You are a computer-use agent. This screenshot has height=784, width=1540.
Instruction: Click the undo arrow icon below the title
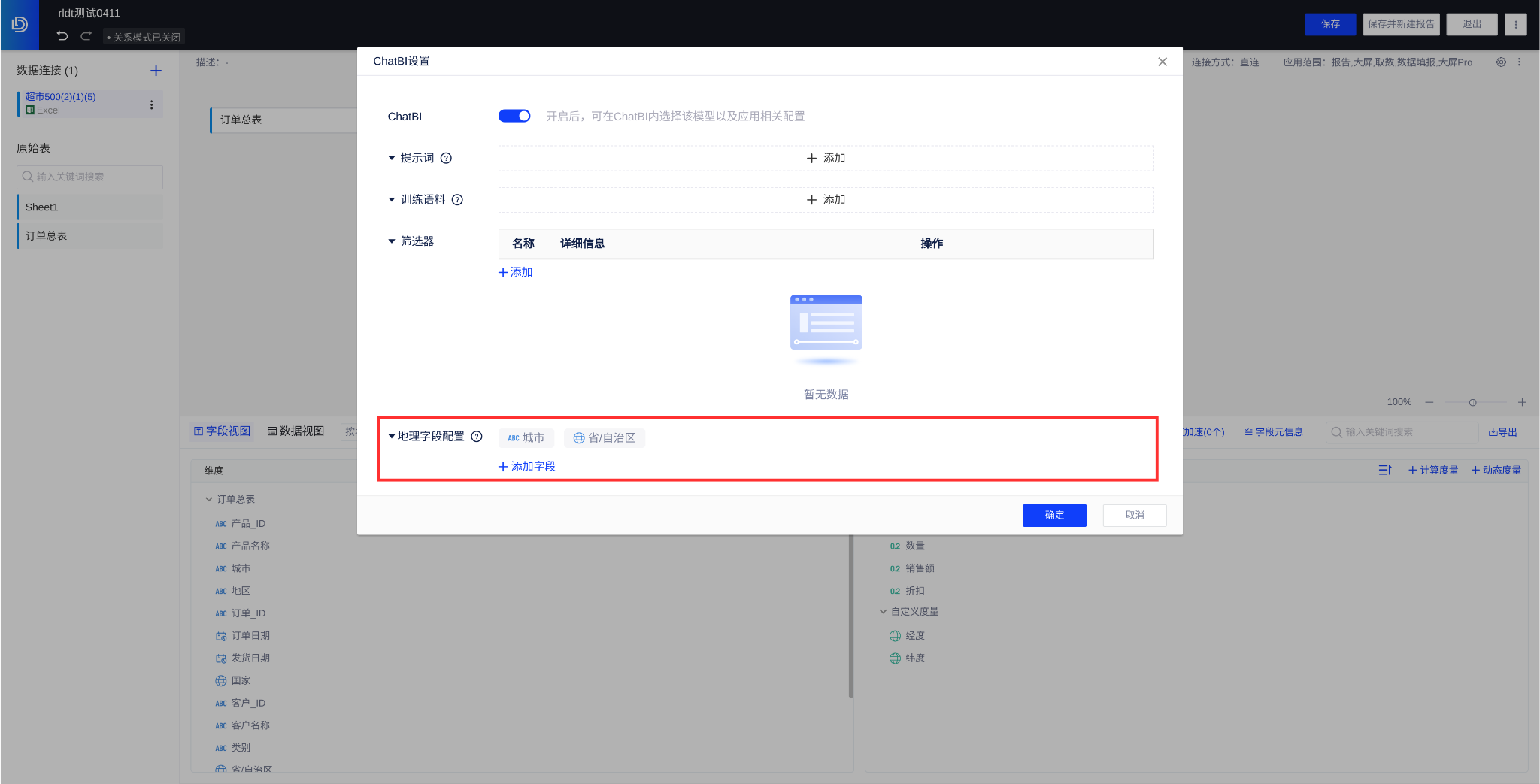(x=62, y=35)
